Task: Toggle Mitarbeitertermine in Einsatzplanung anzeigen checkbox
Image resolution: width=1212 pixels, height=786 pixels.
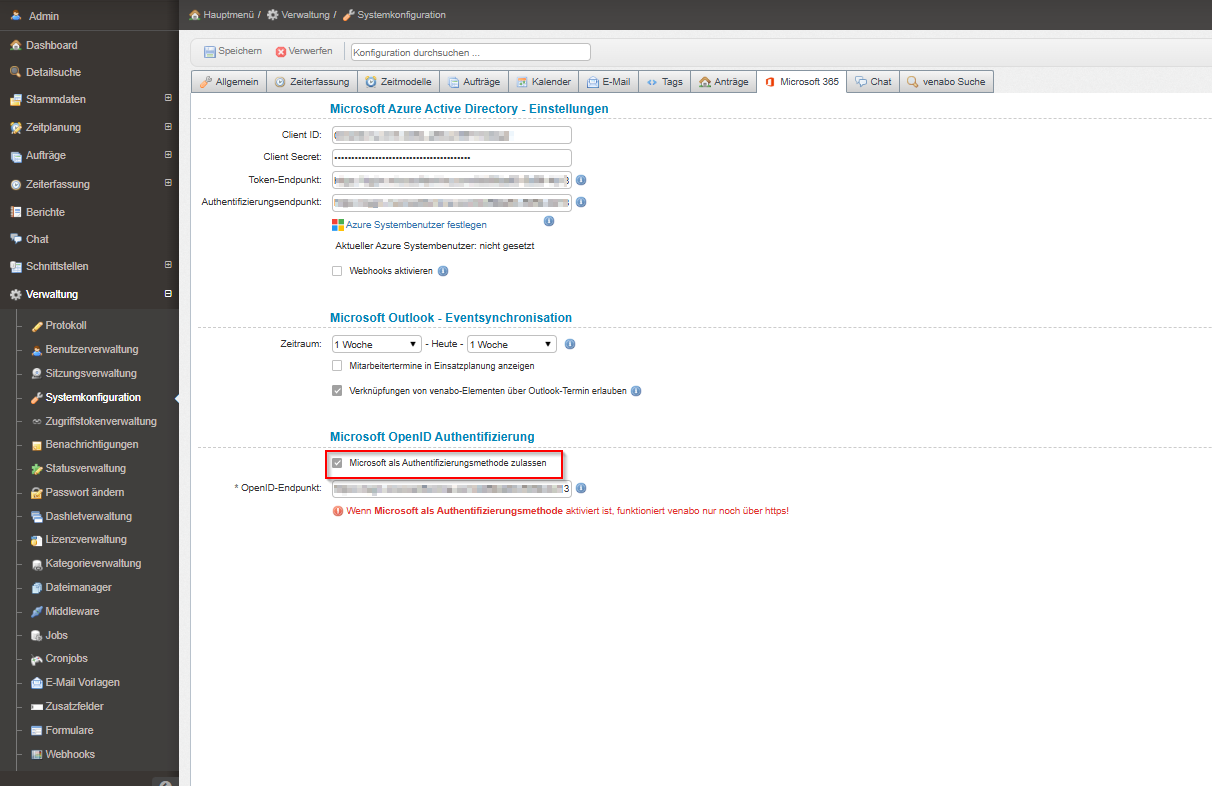Action: 337,366
